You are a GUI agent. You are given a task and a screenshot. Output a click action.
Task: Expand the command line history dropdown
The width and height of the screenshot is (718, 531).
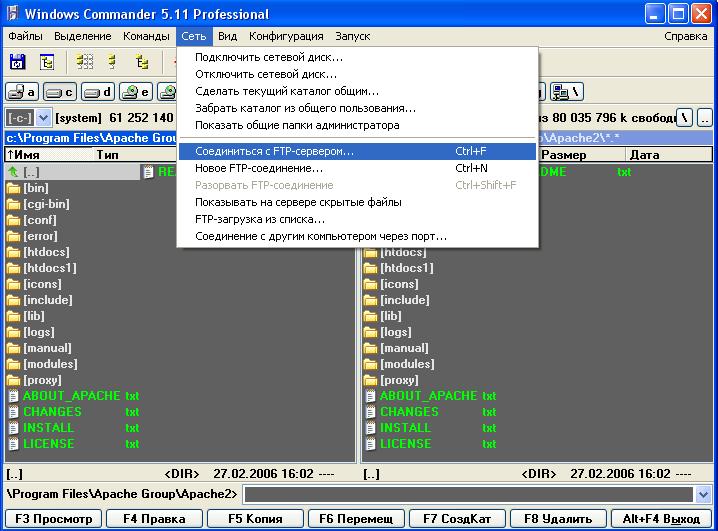(703, 494)
